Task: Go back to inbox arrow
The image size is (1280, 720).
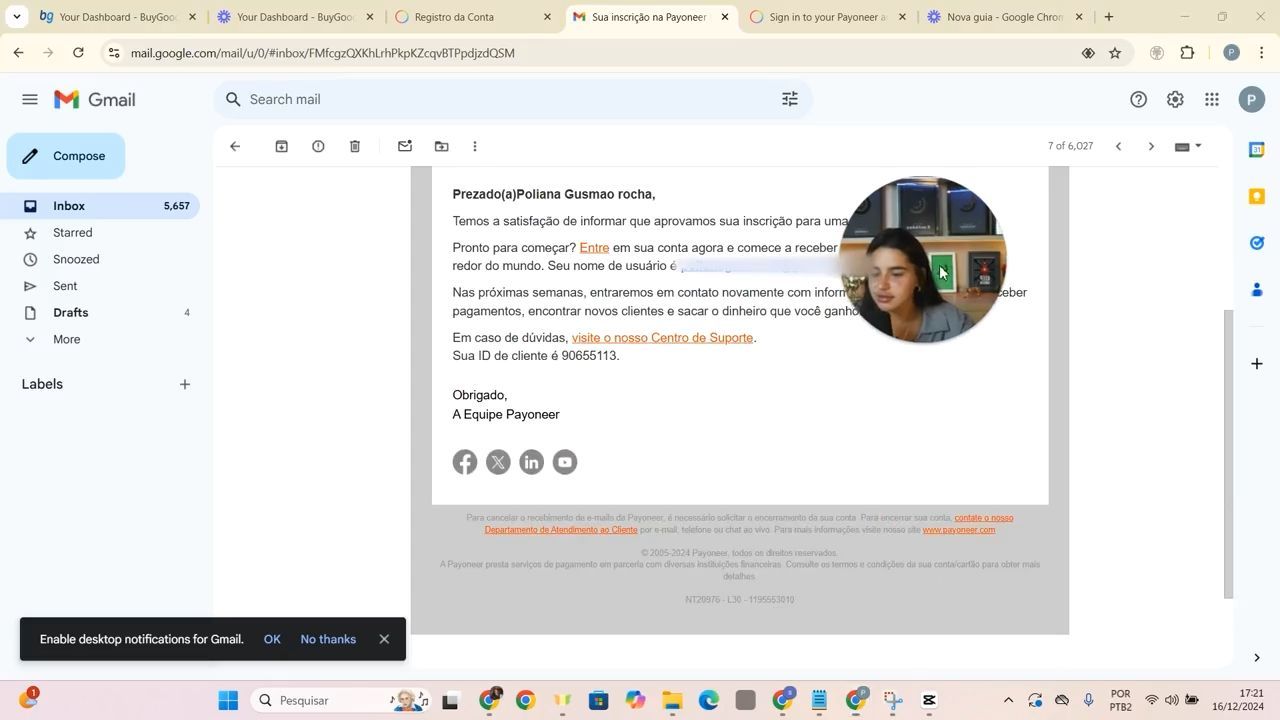Action: [235, 146]
